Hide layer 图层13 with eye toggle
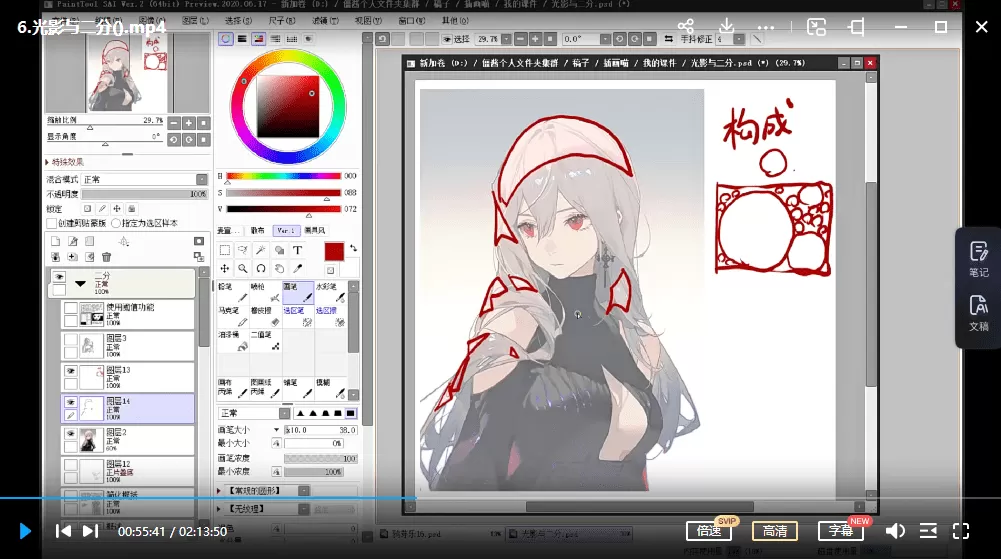Image resolution: width=1001 pixels, height=559 pixels. pos(71,370)
